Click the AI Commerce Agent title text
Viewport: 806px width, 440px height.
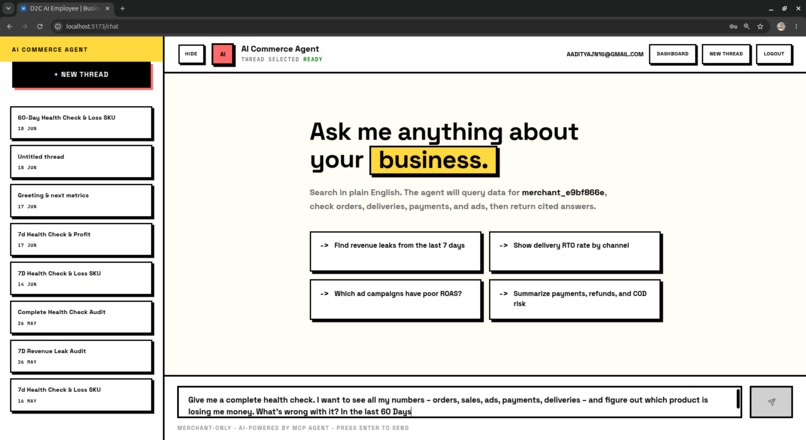point(280,49)
